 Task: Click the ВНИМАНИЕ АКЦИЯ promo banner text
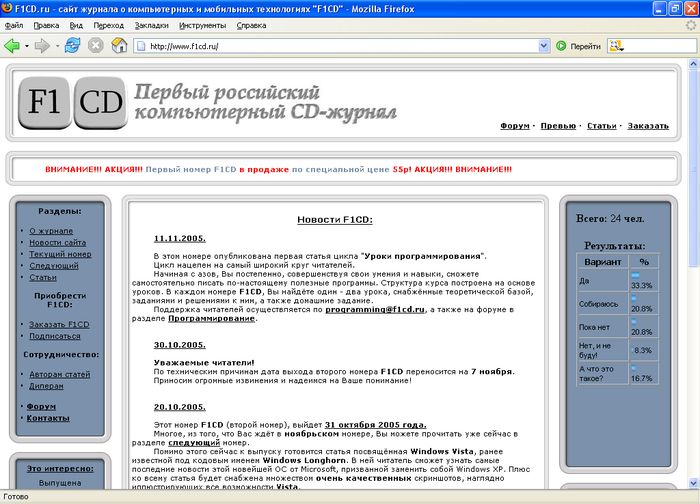pyautogui.click(x=279, y=170)
